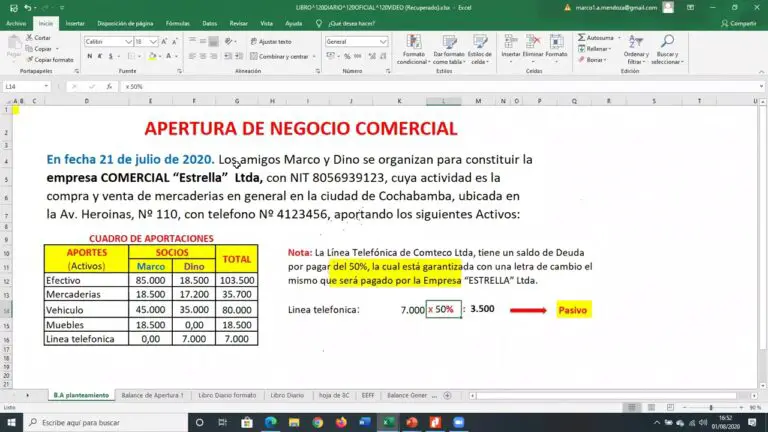Viewport: 768px width, 432px height.
Task: Toggle underline (S) formatting
Action: pos(111,56)
